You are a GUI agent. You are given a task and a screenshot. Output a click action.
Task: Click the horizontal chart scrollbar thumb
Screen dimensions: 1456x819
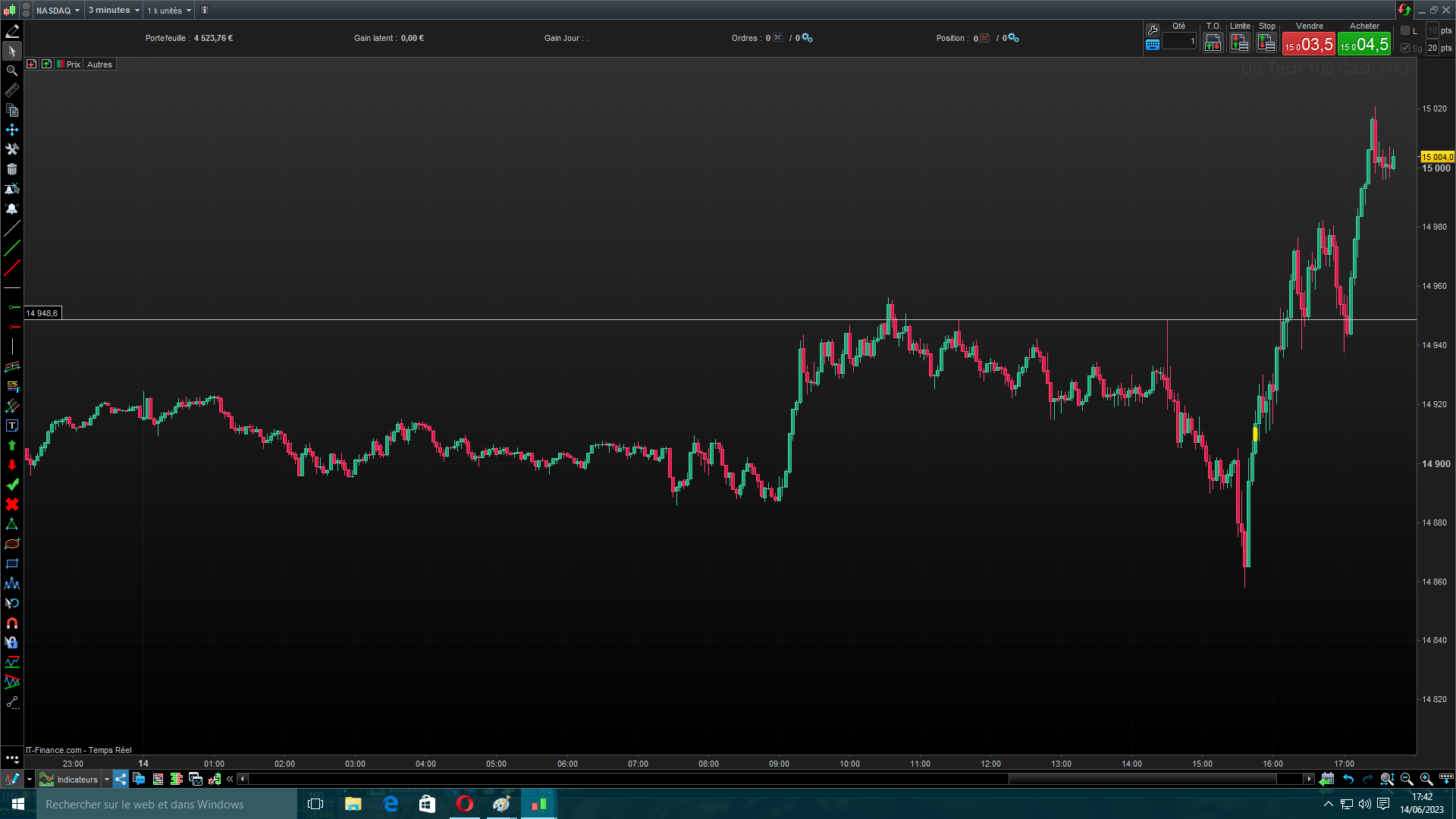pyautogui.click(x=1142, y=779)
